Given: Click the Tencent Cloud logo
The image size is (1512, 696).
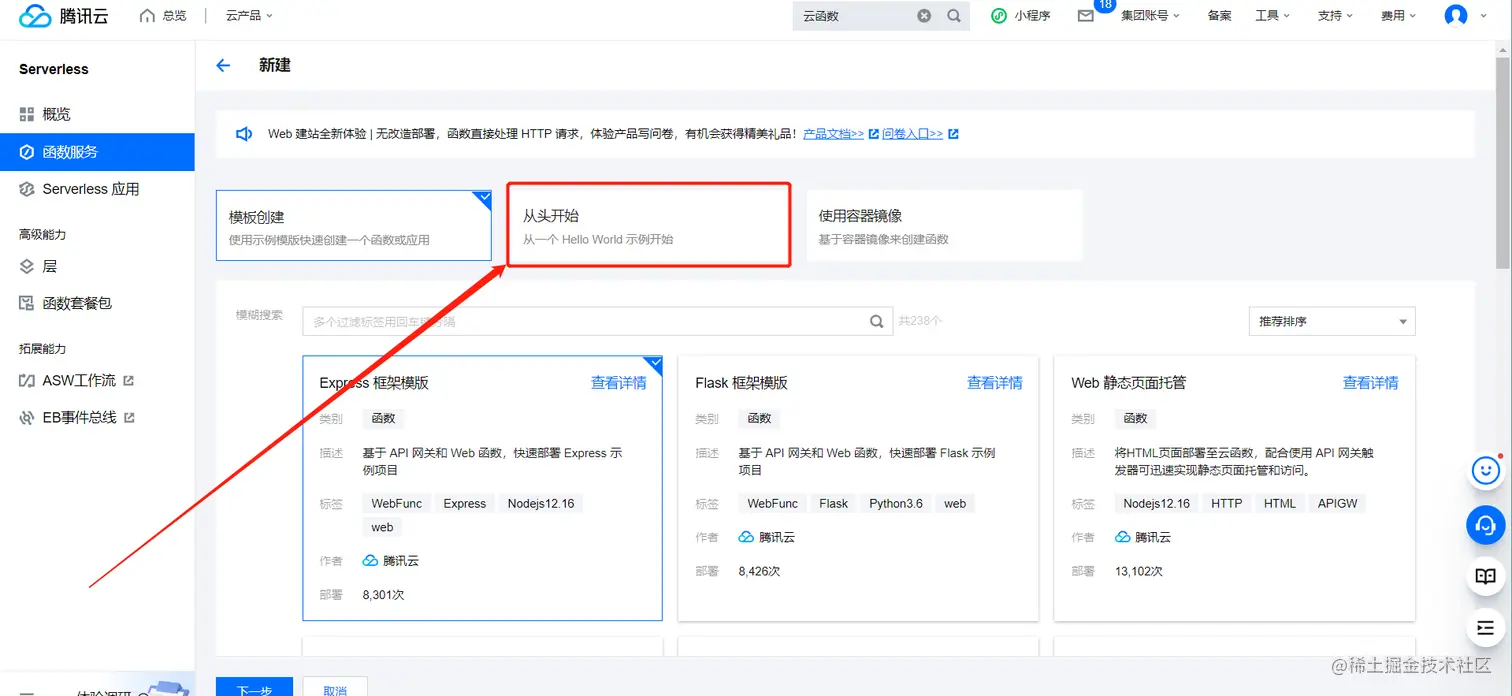Looking at the screenshot, I should (64, 16).
